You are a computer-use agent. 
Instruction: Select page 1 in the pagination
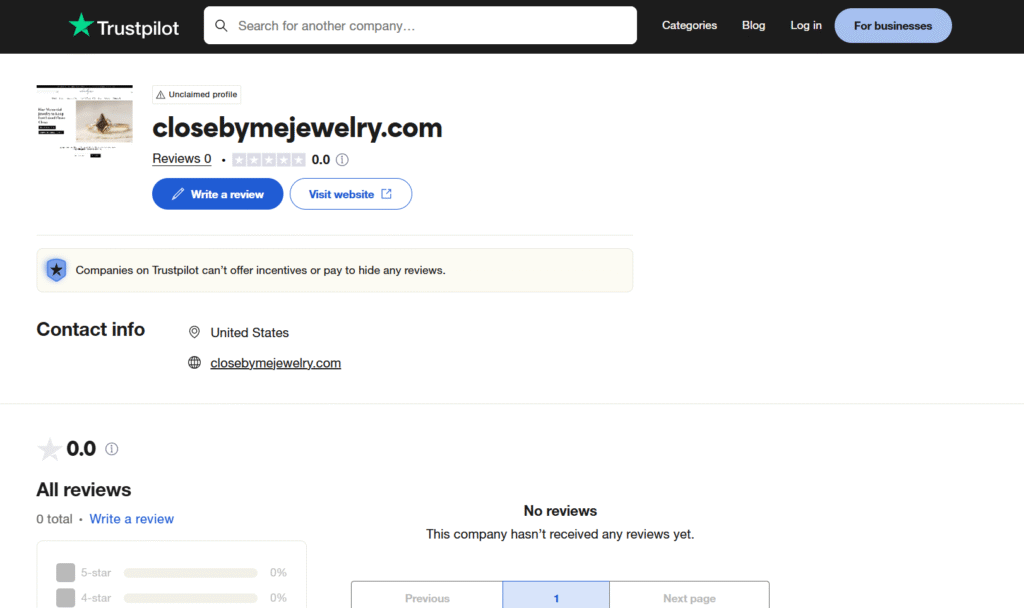click(x=555, y=597)
